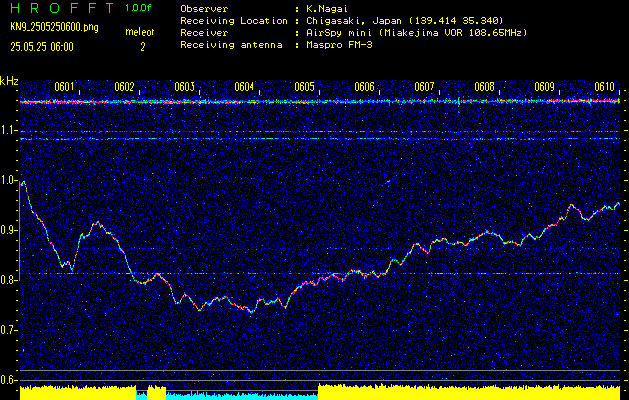
Task: Click the 0610 time marker
Action: tap(605, 87)
